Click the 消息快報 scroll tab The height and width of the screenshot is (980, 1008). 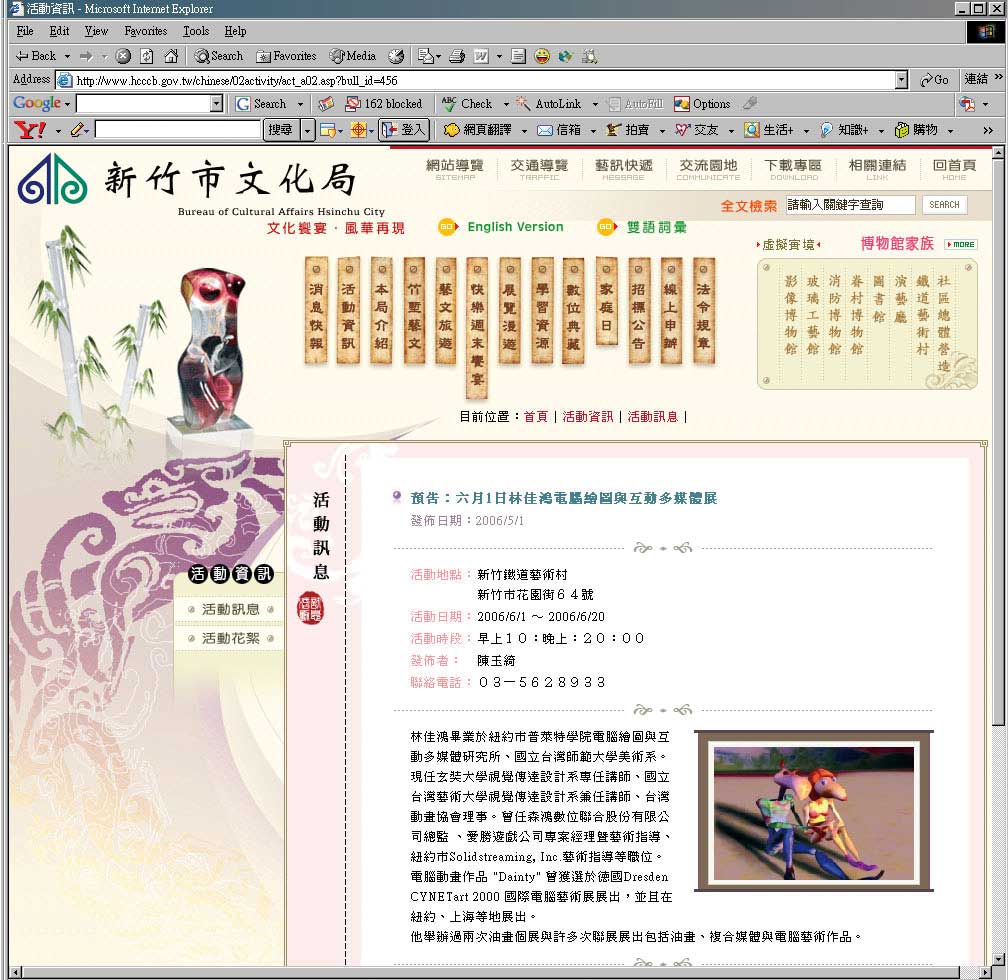pos(316,311)
